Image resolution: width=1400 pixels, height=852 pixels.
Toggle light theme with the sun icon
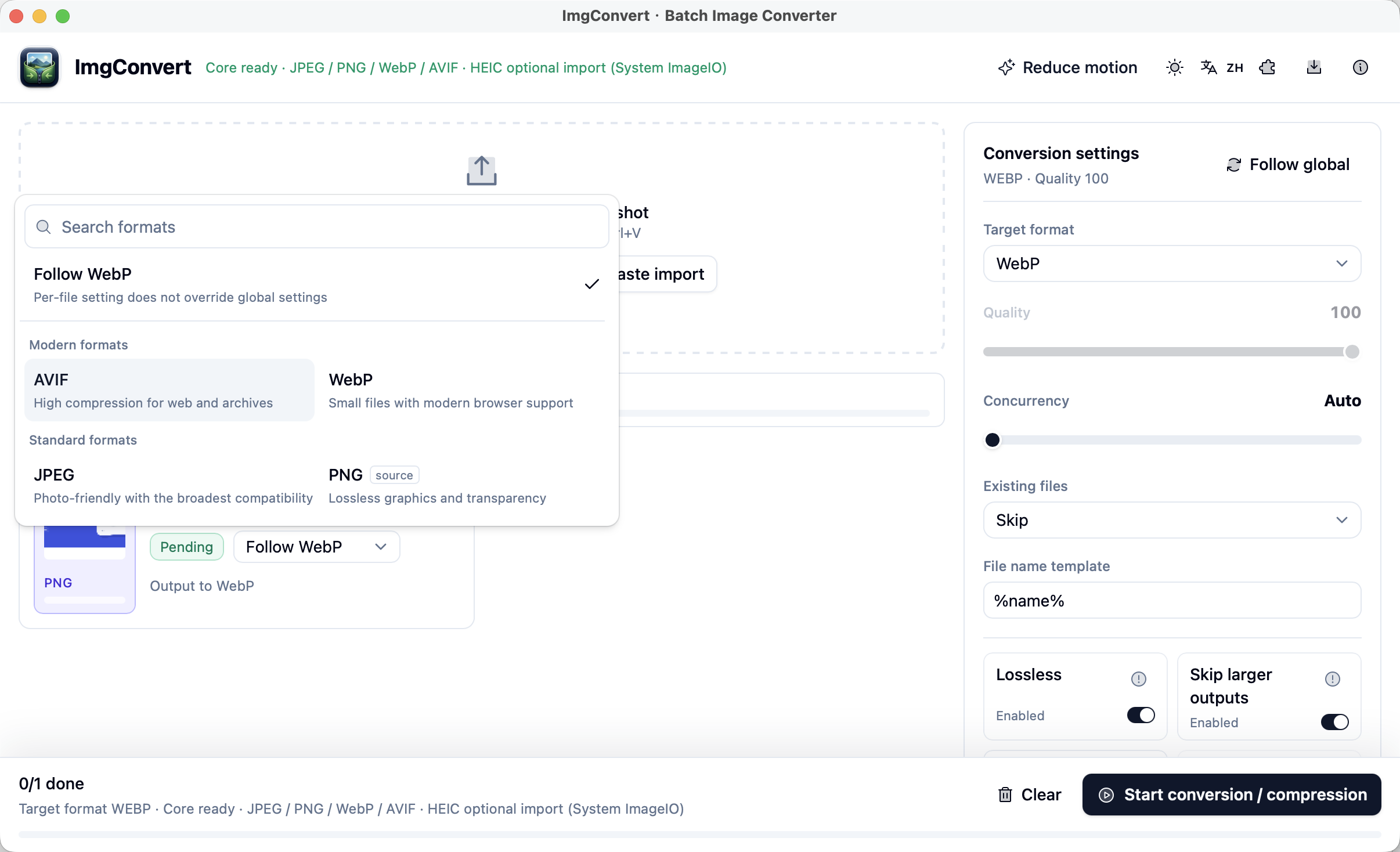(1174, 67)
